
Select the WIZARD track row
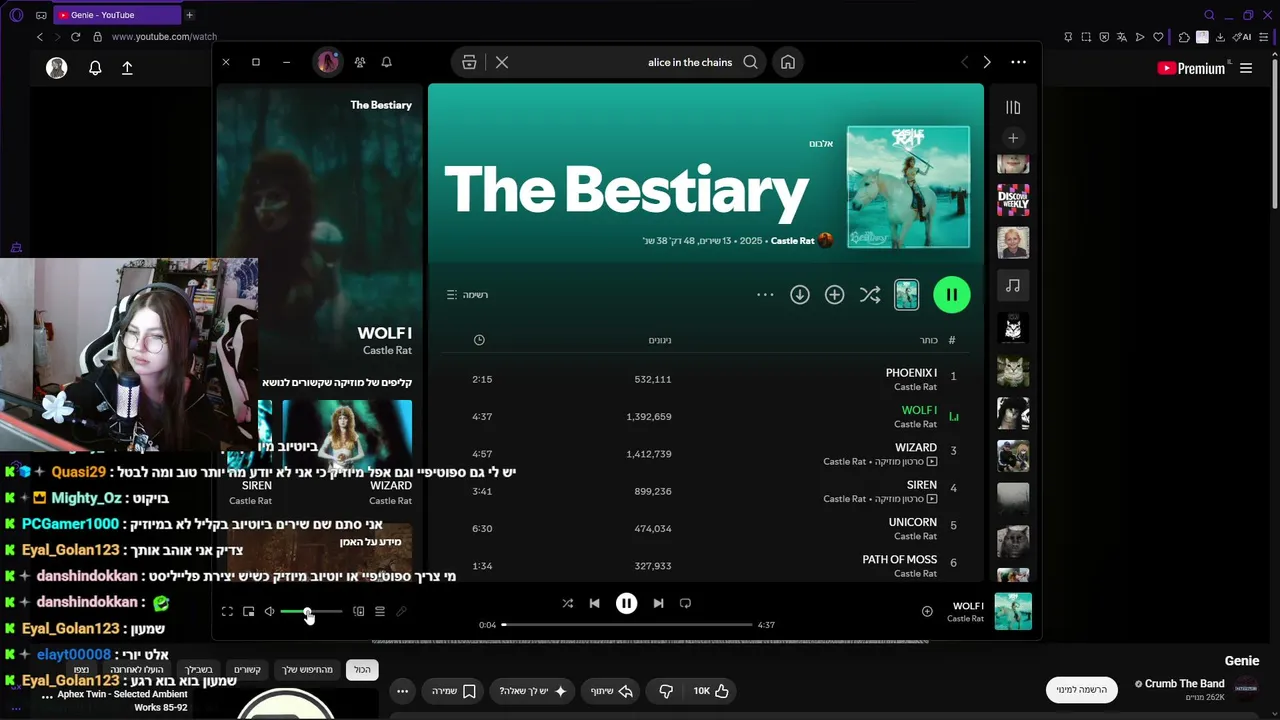707,454
